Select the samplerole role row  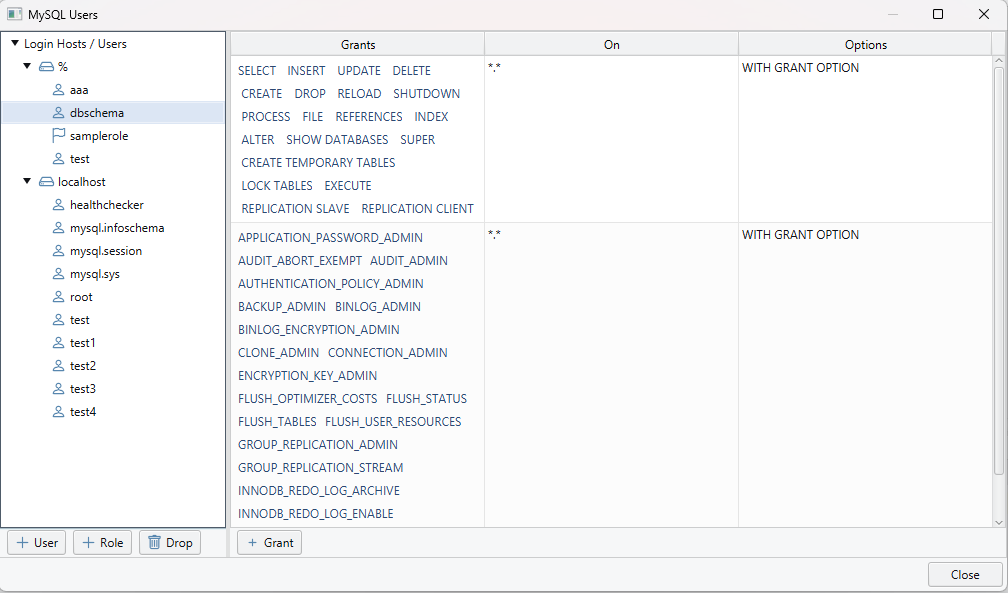[113, 136]
